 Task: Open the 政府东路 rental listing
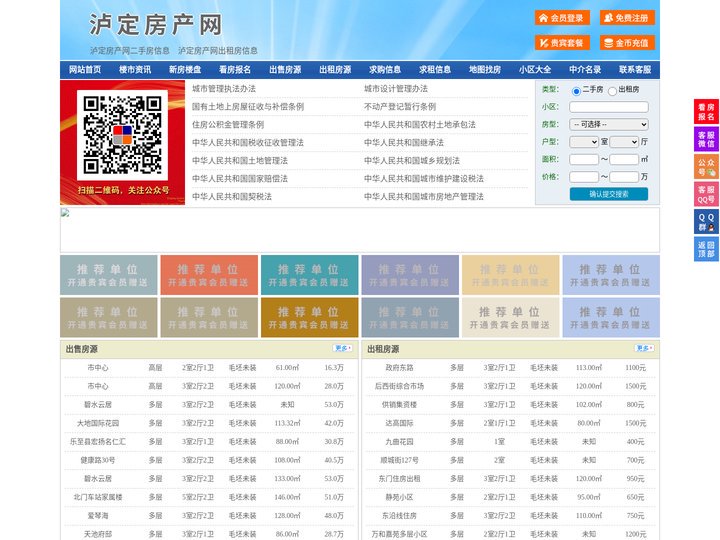tap(399, 368)
